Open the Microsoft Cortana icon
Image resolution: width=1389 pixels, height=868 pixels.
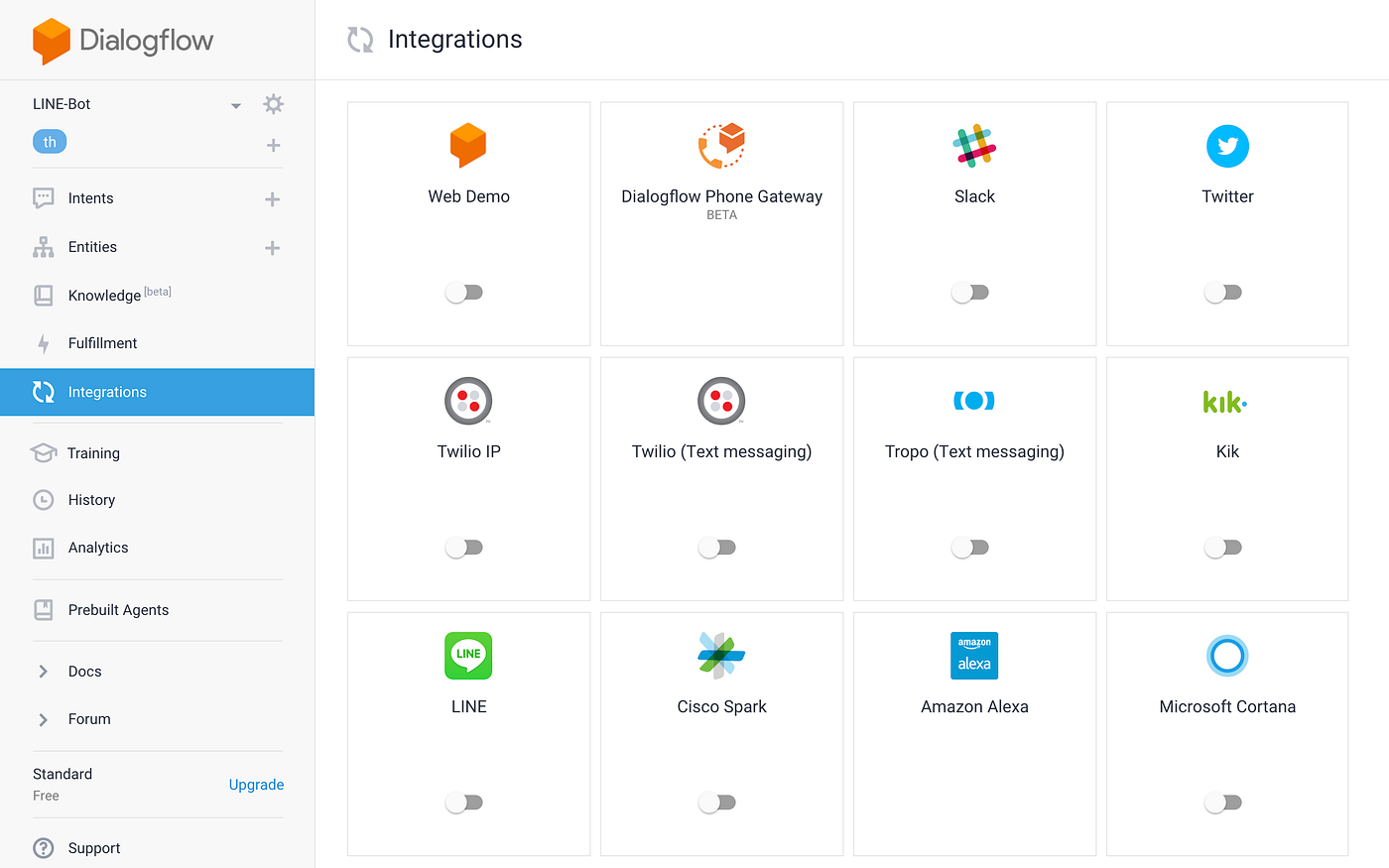(x=1227, y=656)
